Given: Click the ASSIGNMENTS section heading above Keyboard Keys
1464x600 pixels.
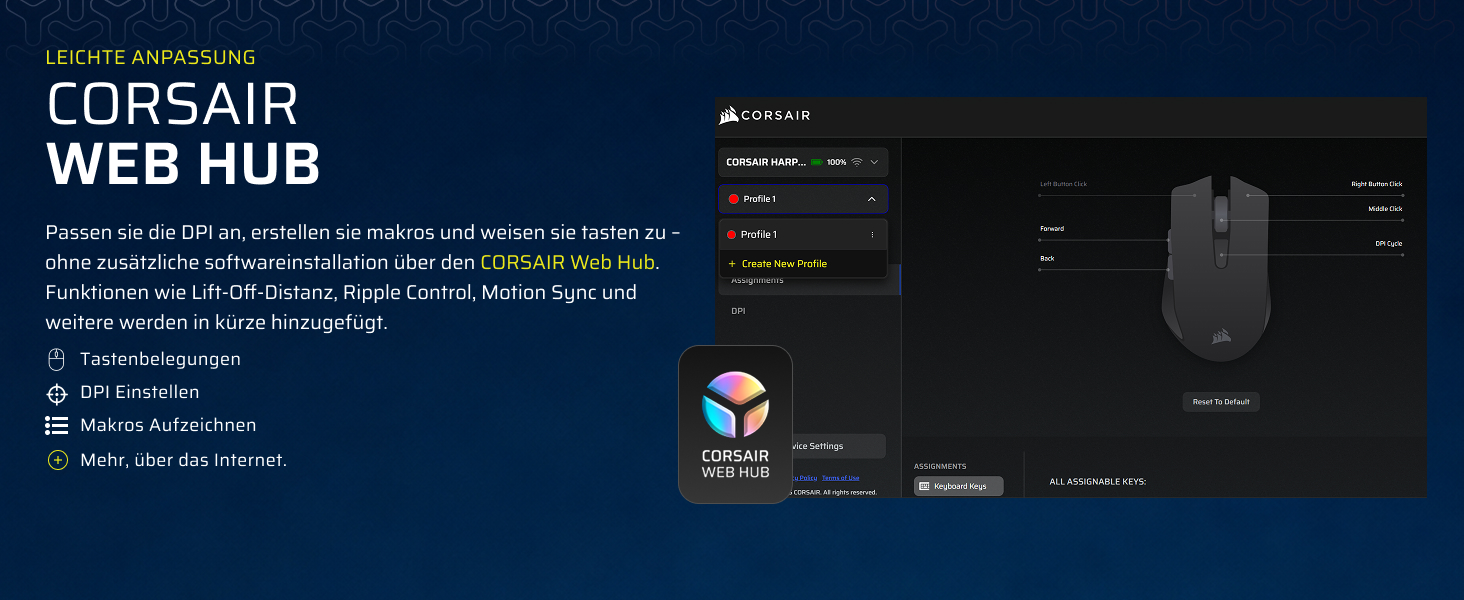Looking at the screenshot, I should 940,466.
